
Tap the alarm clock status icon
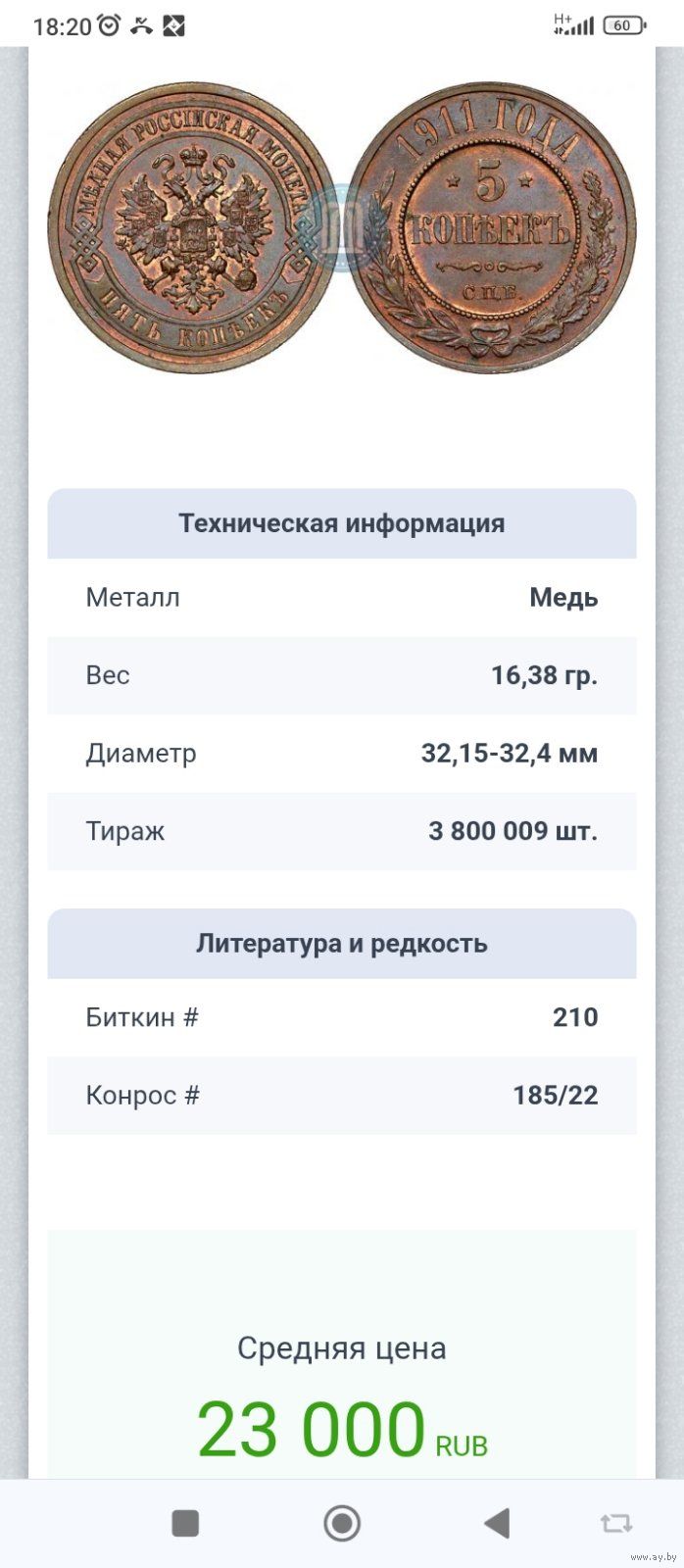pyautogui.click(x=109, y=25)
